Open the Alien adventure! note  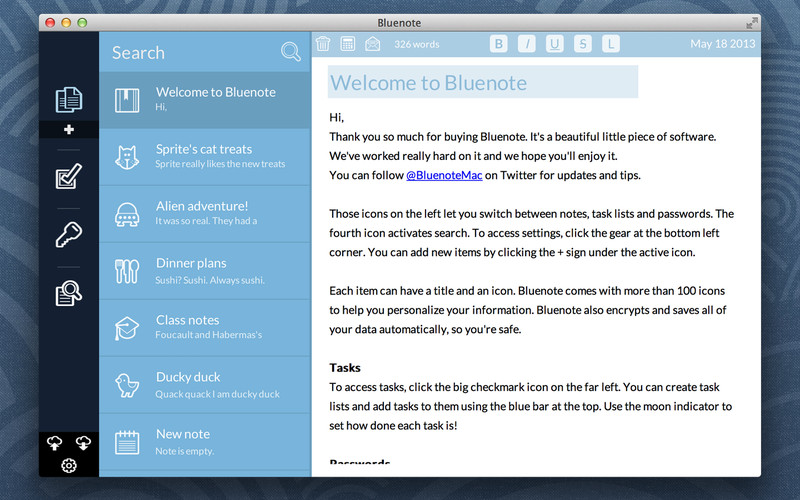pyautogui.click(x=205, y=214)
